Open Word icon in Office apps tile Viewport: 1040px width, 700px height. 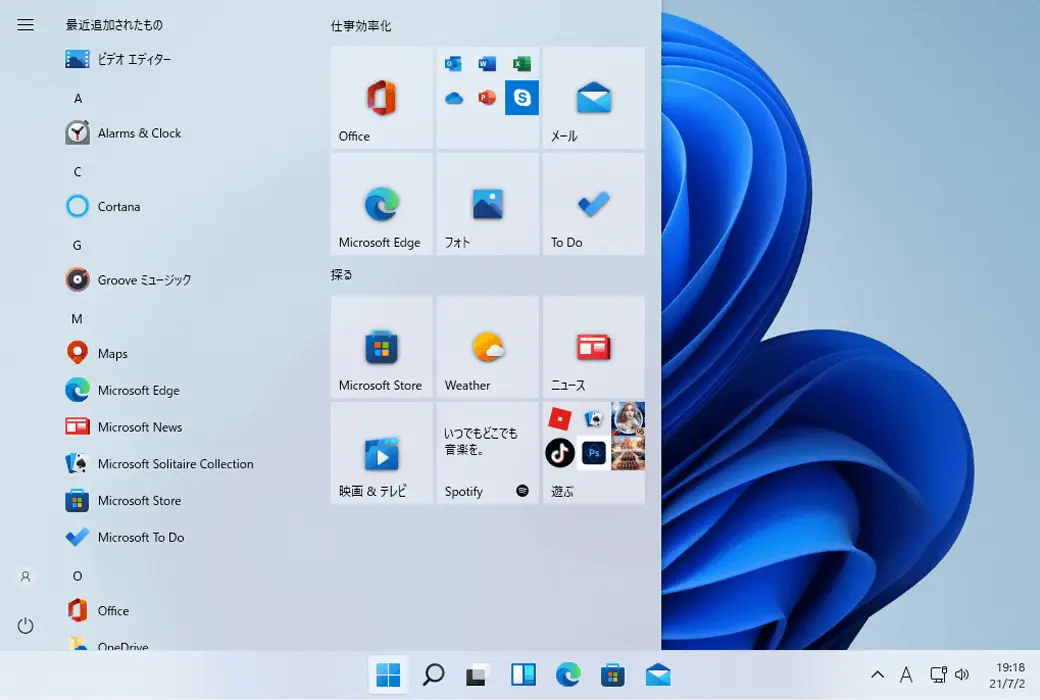pos(487,64)
